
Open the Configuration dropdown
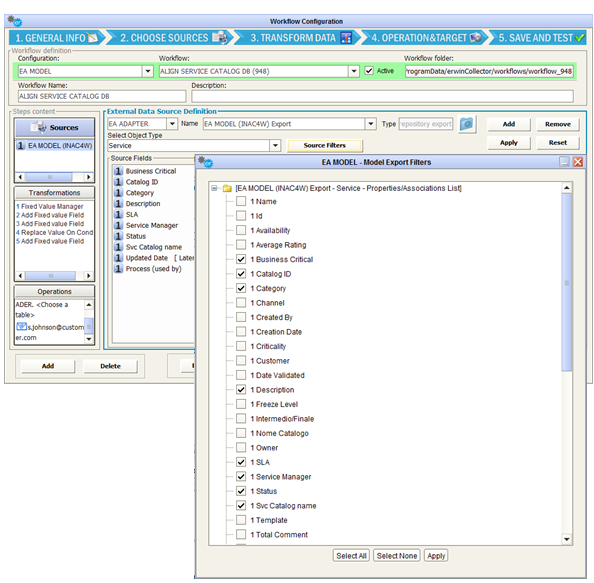coord(148,71)
